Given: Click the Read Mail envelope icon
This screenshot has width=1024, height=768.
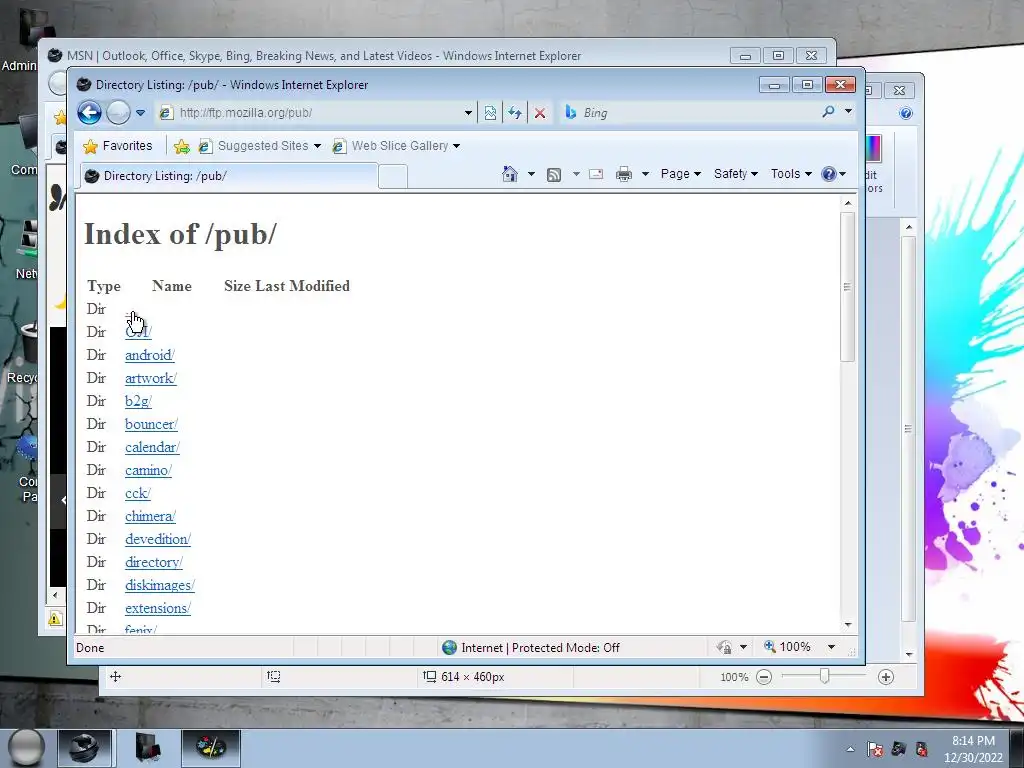Looking at the screenshot, I should [x=596, y=174].
